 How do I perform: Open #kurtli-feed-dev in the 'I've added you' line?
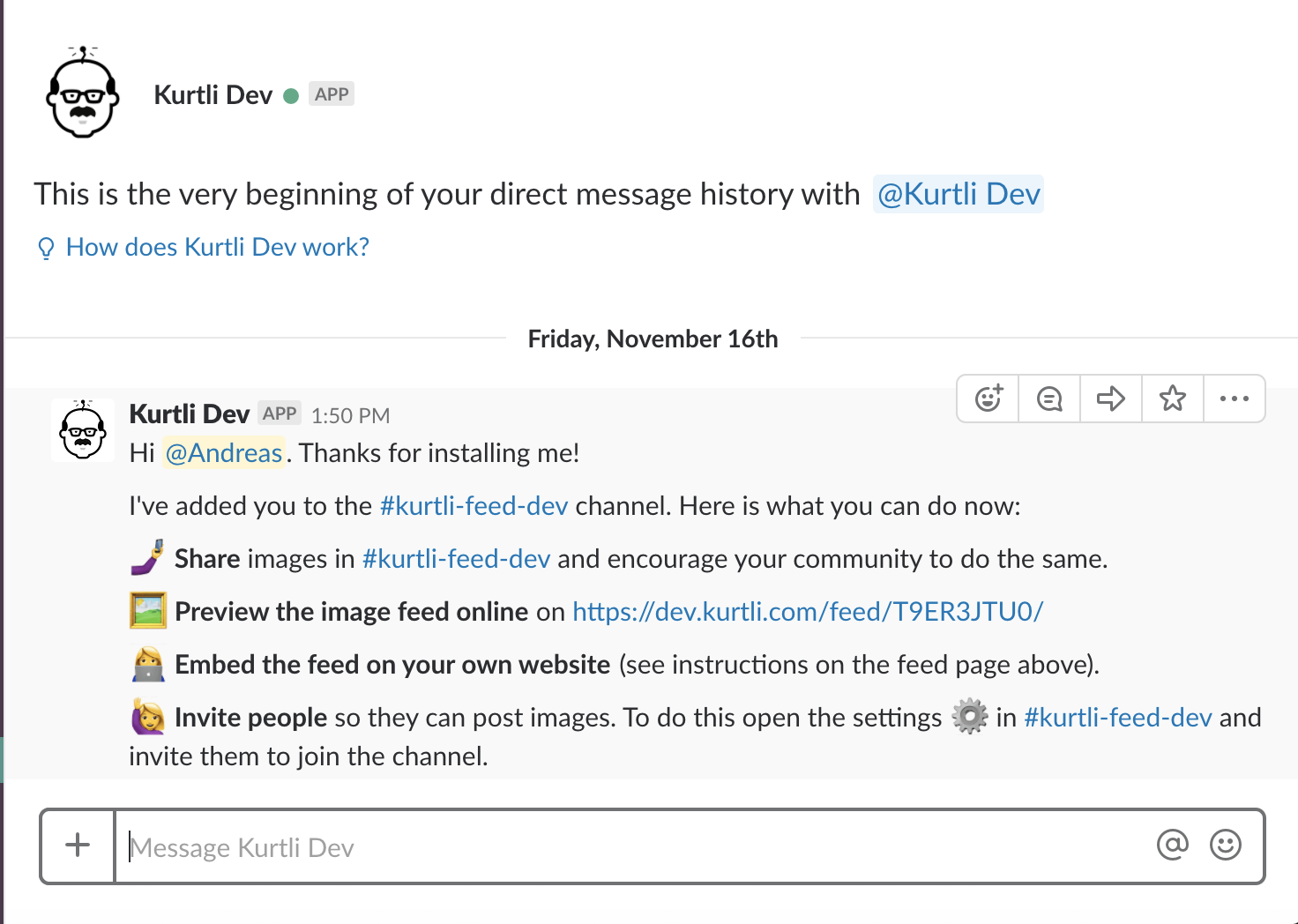[x=474, y=506]
